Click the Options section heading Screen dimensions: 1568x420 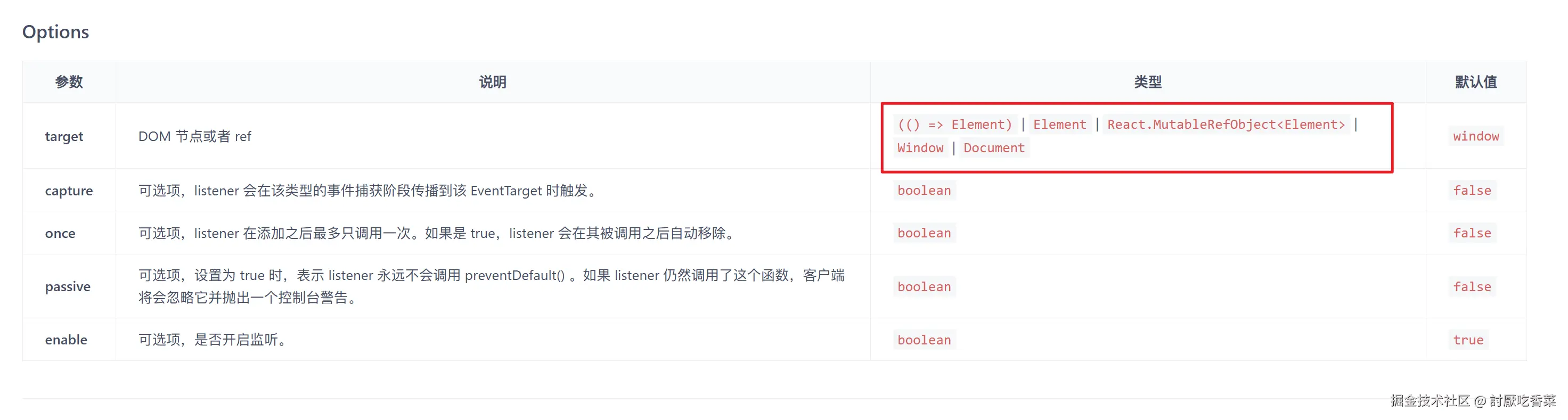55,31
